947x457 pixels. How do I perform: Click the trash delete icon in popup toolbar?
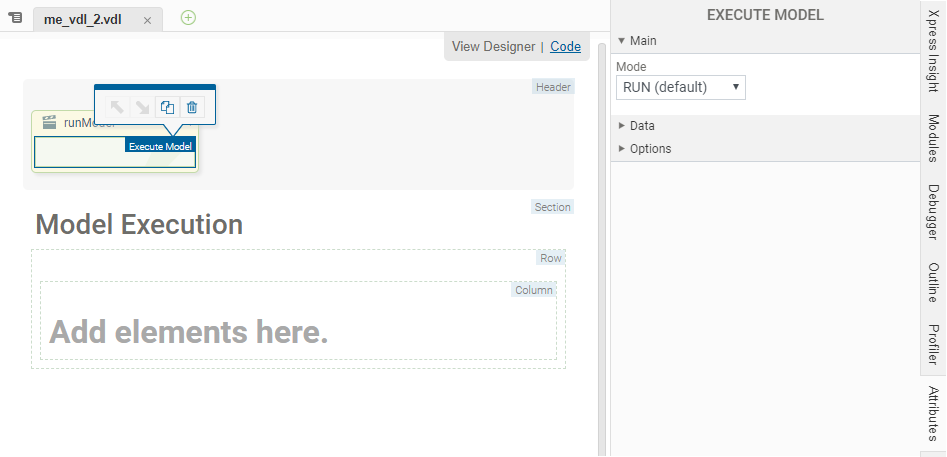point(193,107)
